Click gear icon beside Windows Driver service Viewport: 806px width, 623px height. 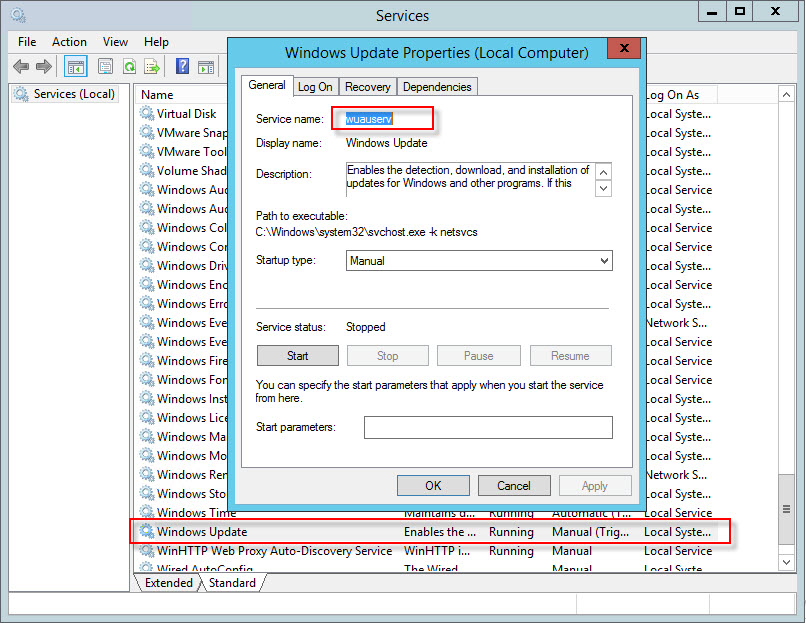pos(147,265)
